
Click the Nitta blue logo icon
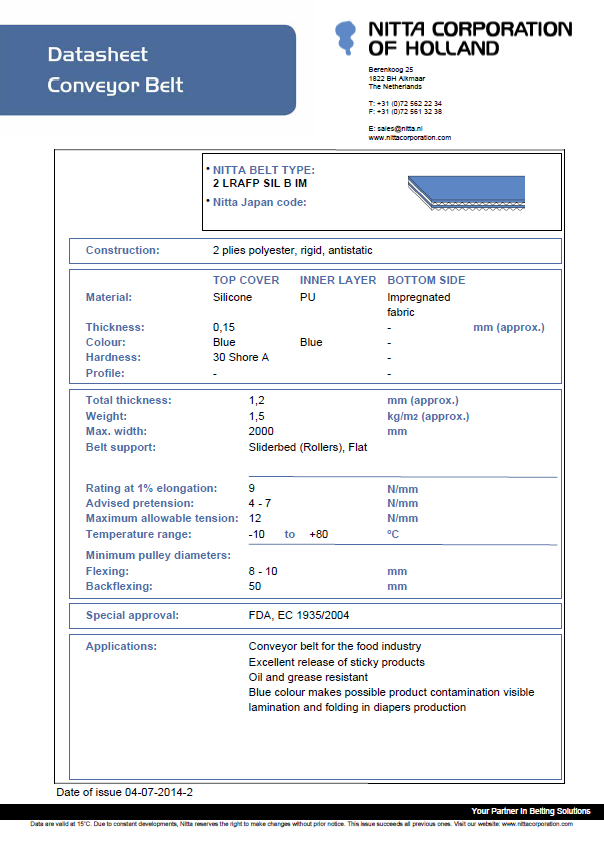[x=345, y=37]
